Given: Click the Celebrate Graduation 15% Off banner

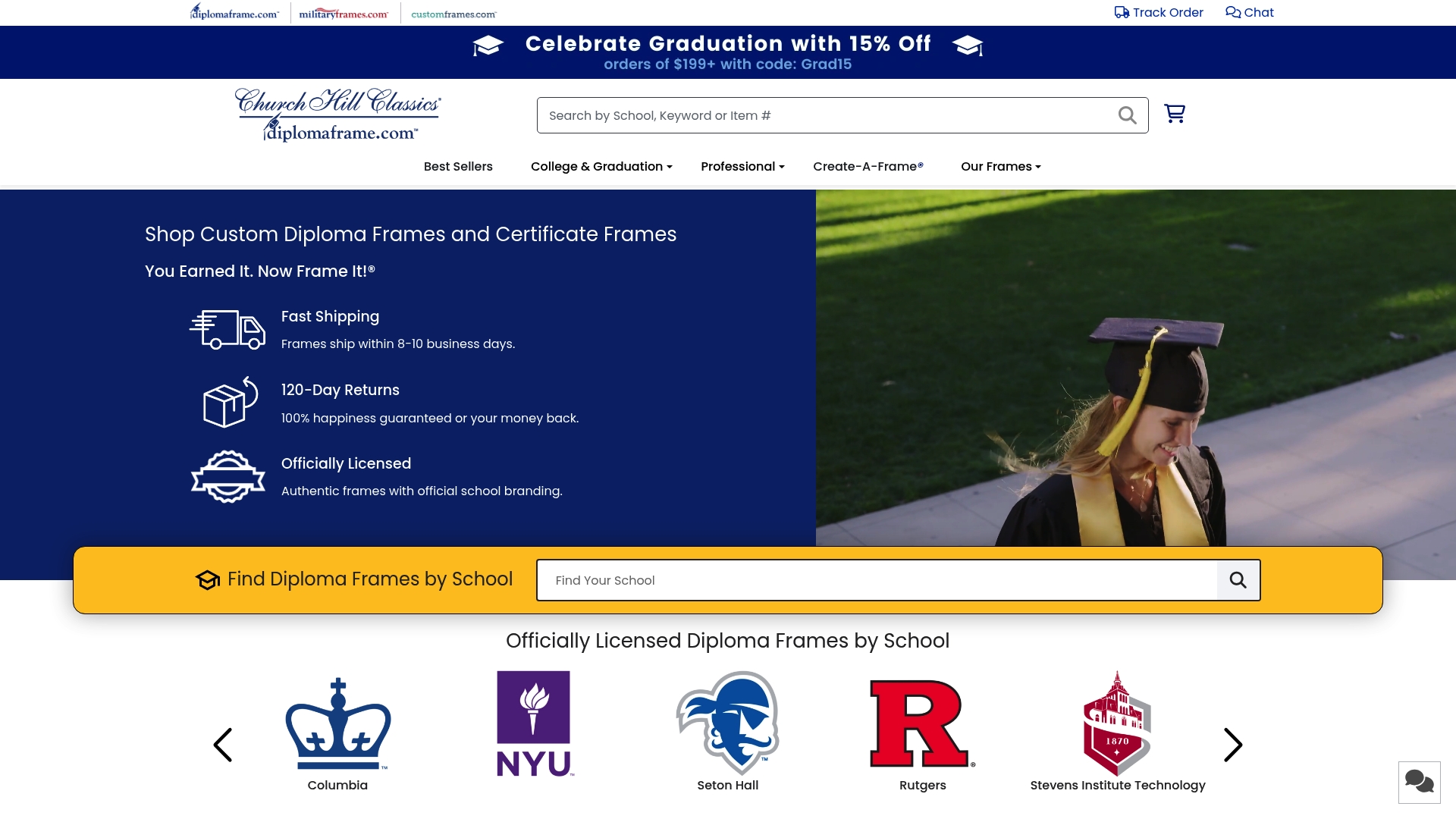Looking at the screenshot, I should point(728,52).
